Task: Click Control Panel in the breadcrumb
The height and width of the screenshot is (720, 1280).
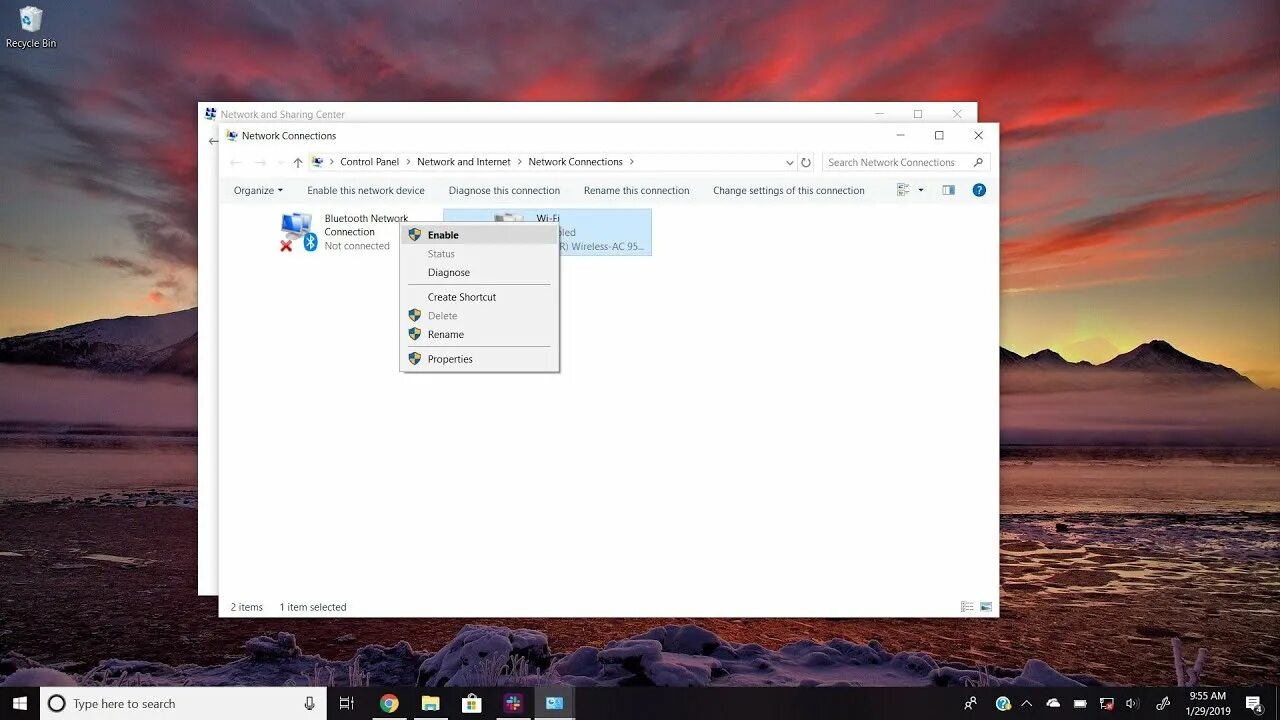Action: 369,162
